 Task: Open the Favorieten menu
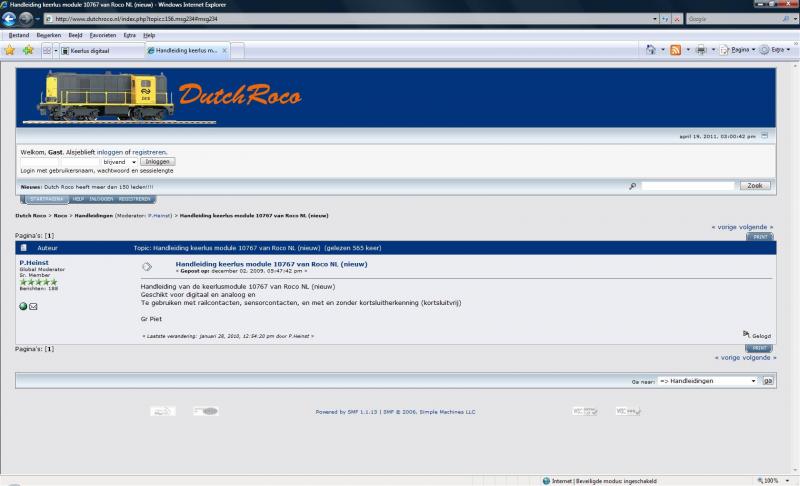(x=103, y=35)
